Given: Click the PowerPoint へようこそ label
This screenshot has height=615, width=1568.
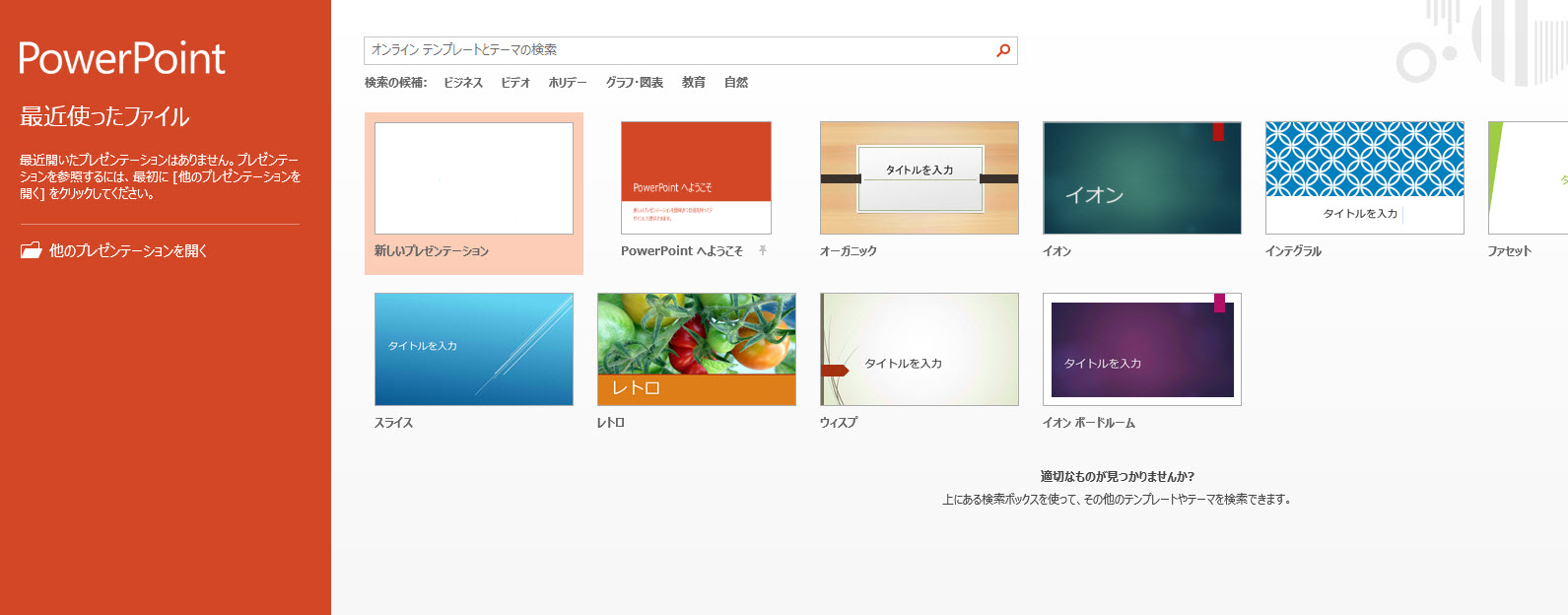Looking at the screenshot, I should [x=682, y=251].
